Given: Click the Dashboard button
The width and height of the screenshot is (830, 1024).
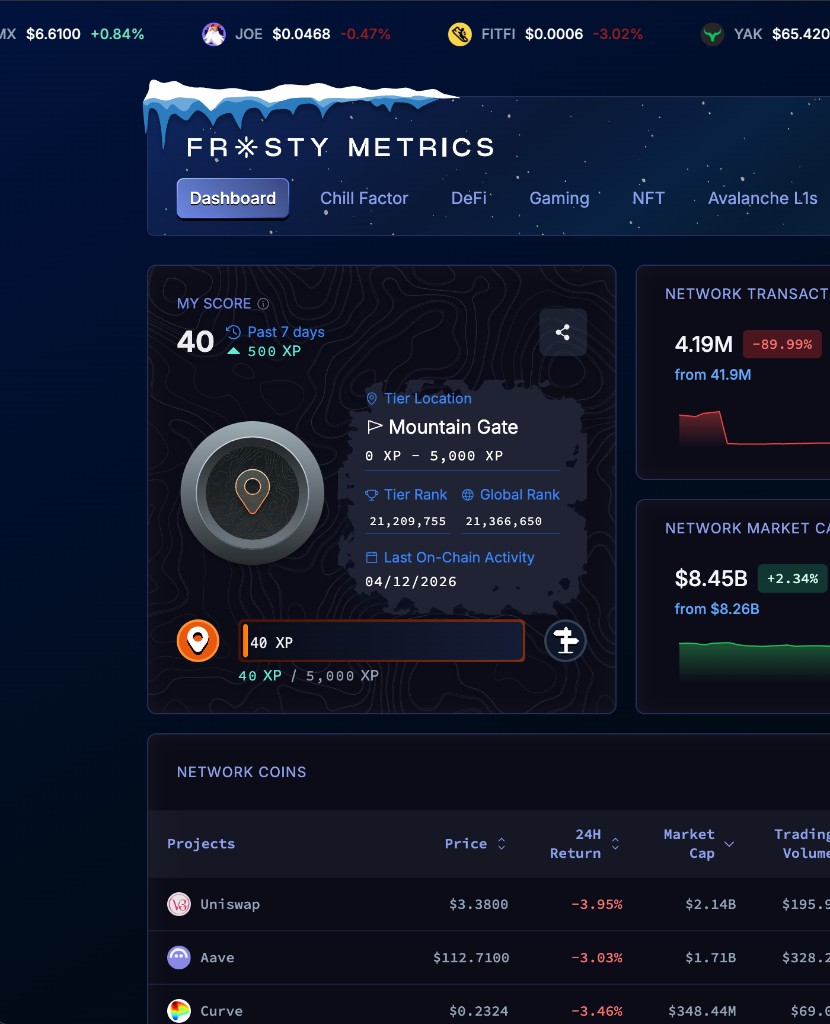Looking at the screenshot, I should (232, 198).
